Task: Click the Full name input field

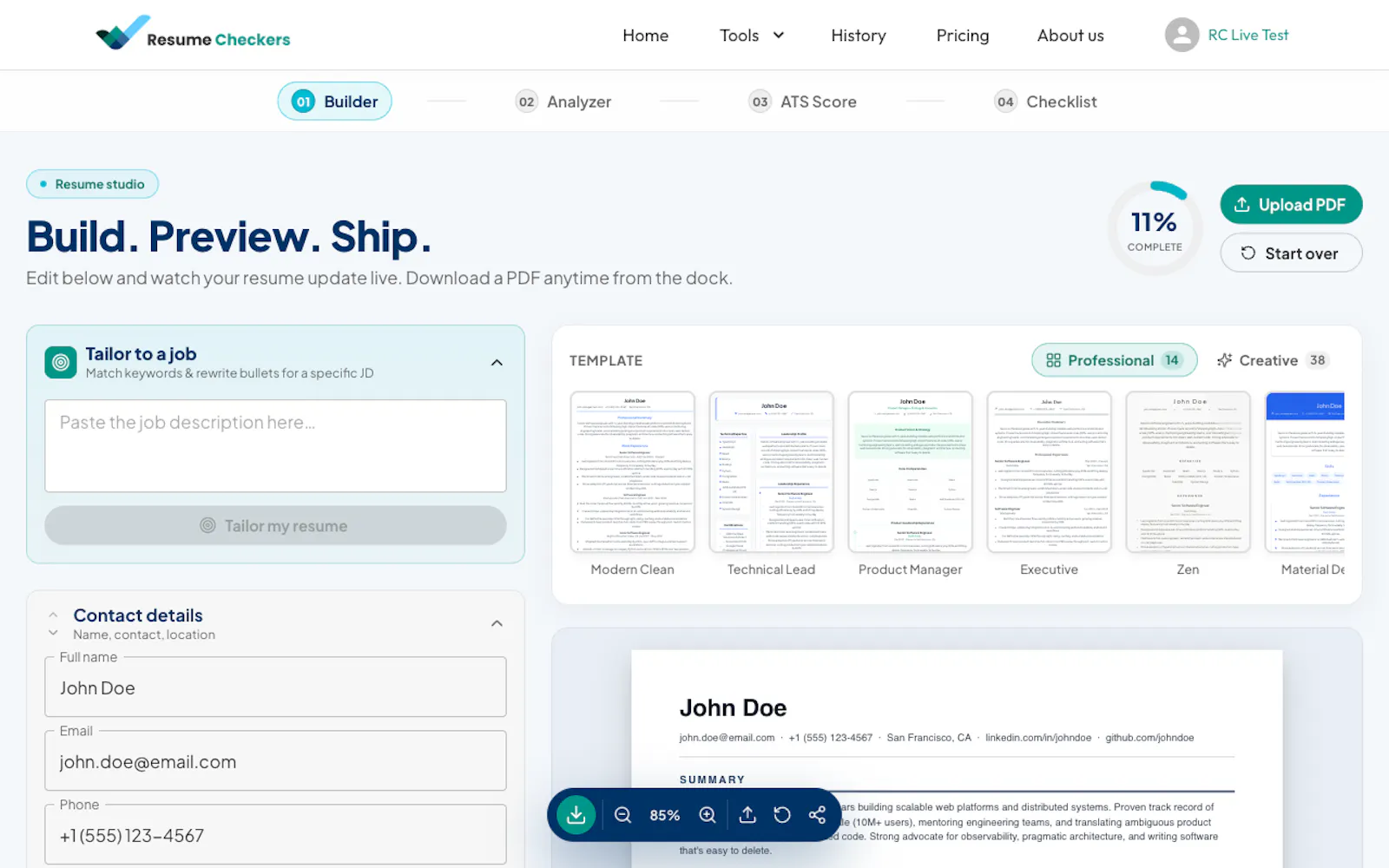Action: coord(275,687)
